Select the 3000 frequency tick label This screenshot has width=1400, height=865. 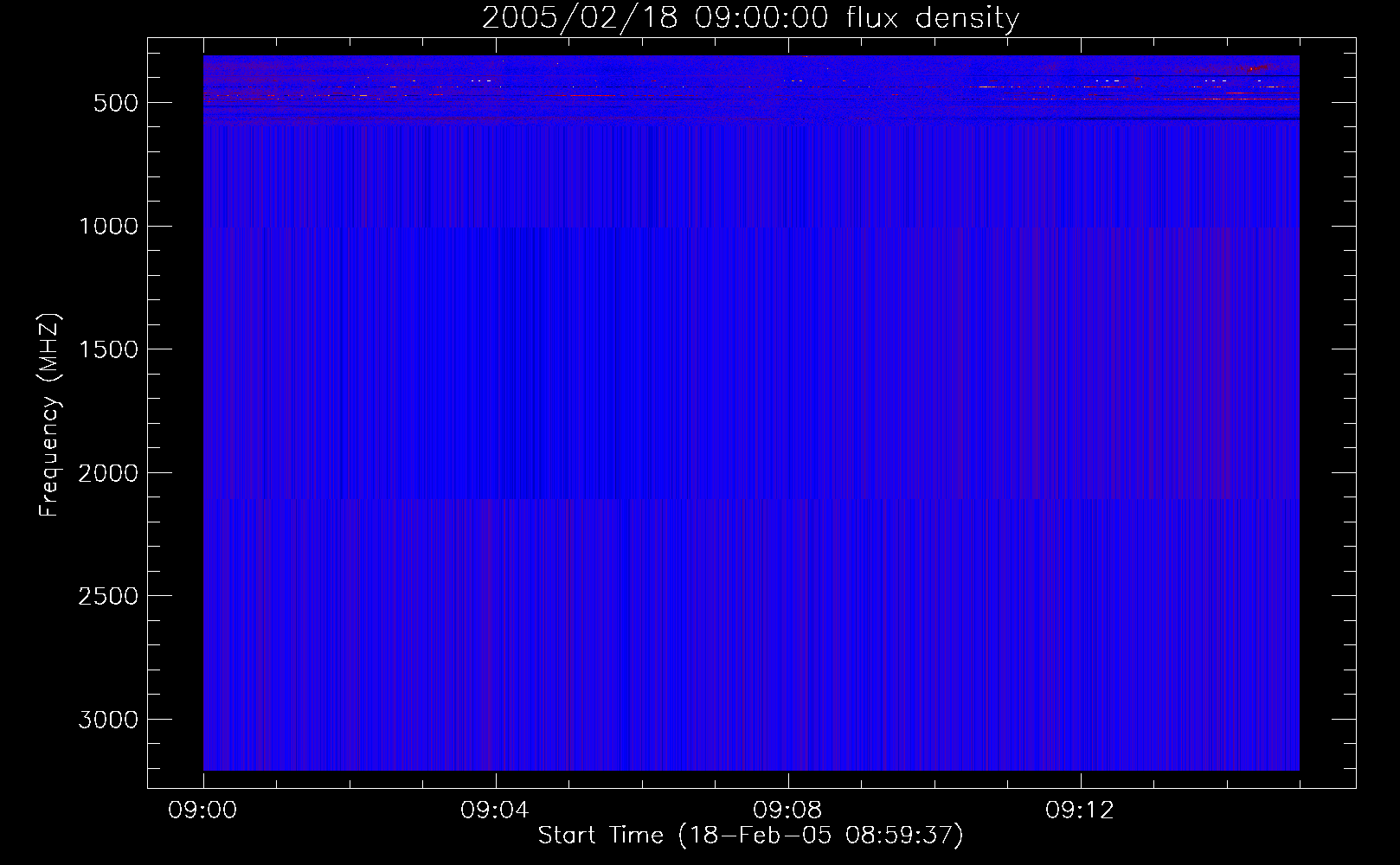108,721
